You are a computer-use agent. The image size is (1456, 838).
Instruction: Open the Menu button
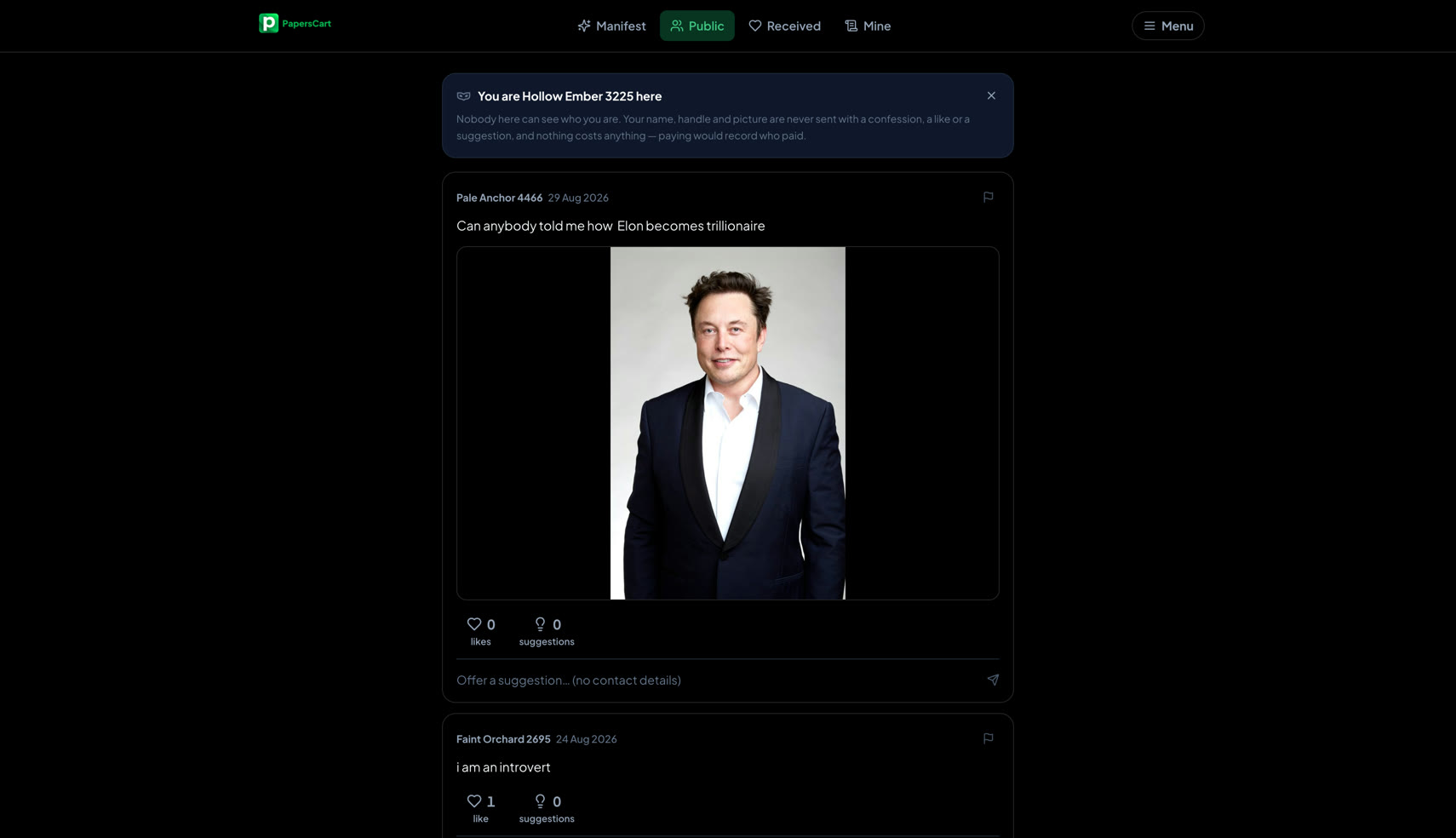click(x=1167, y=26)
